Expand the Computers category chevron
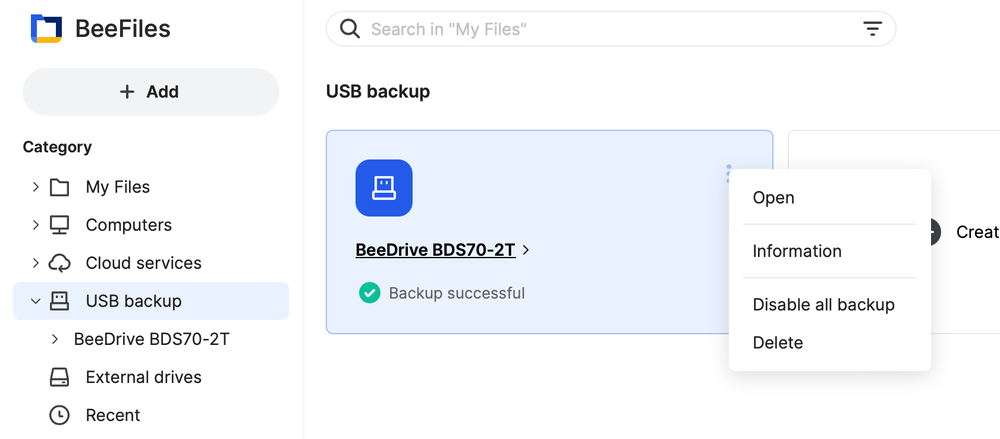 pyautogui.click(x=36, y=225)
